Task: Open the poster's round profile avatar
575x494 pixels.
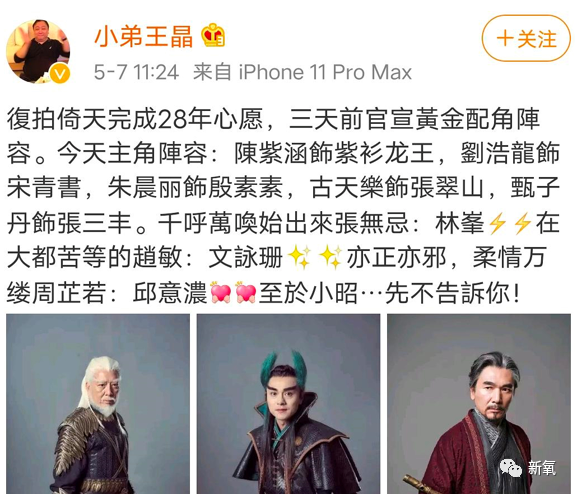Action: tap(38, 51)
